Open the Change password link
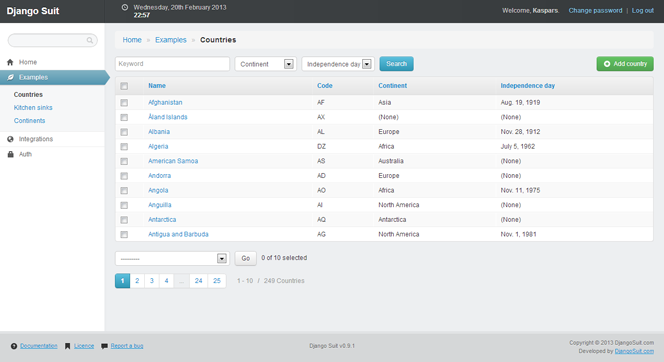This screenshot has height=362, width=664. [x=595, y=11]
